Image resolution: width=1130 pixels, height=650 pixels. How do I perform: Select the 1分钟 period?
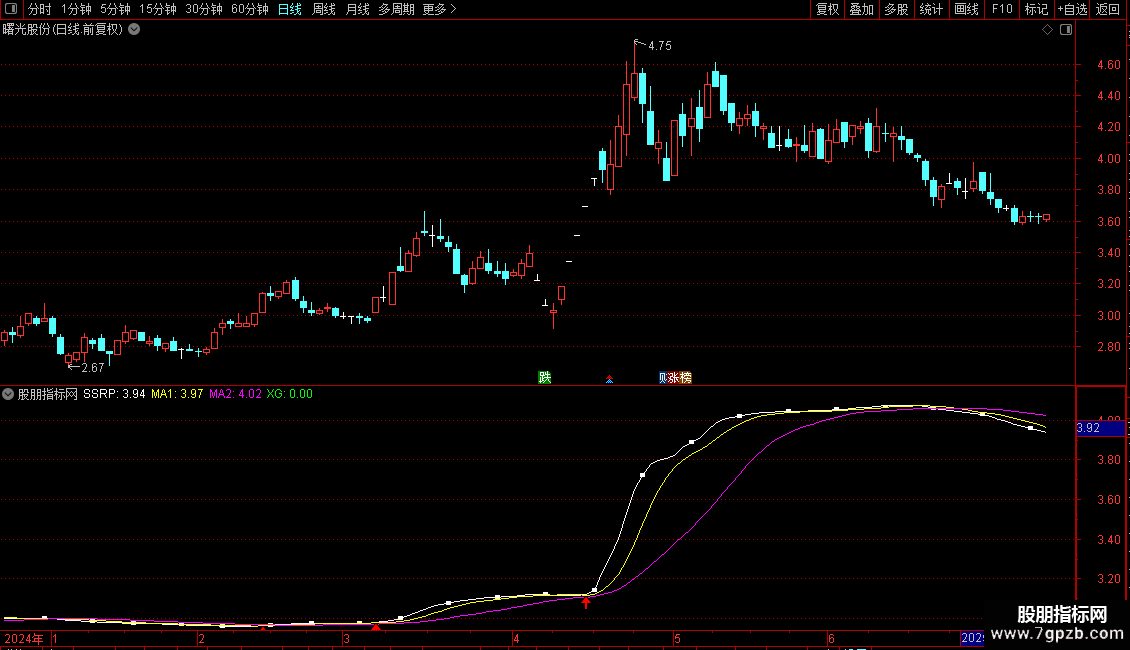(76, 9)
